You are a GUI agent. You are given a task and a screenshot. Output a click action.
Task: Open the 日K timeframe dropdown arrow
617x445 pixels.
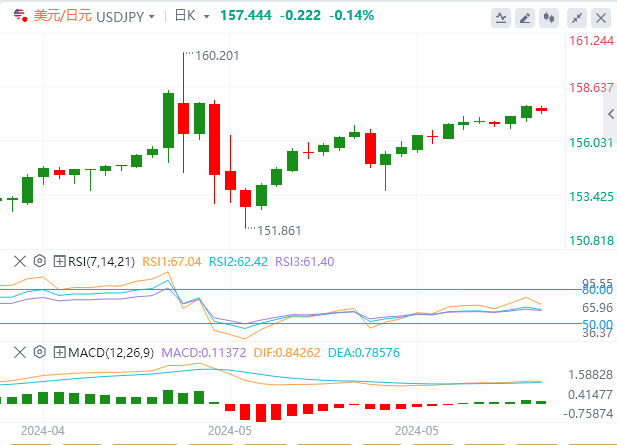(x=207, y=17)
